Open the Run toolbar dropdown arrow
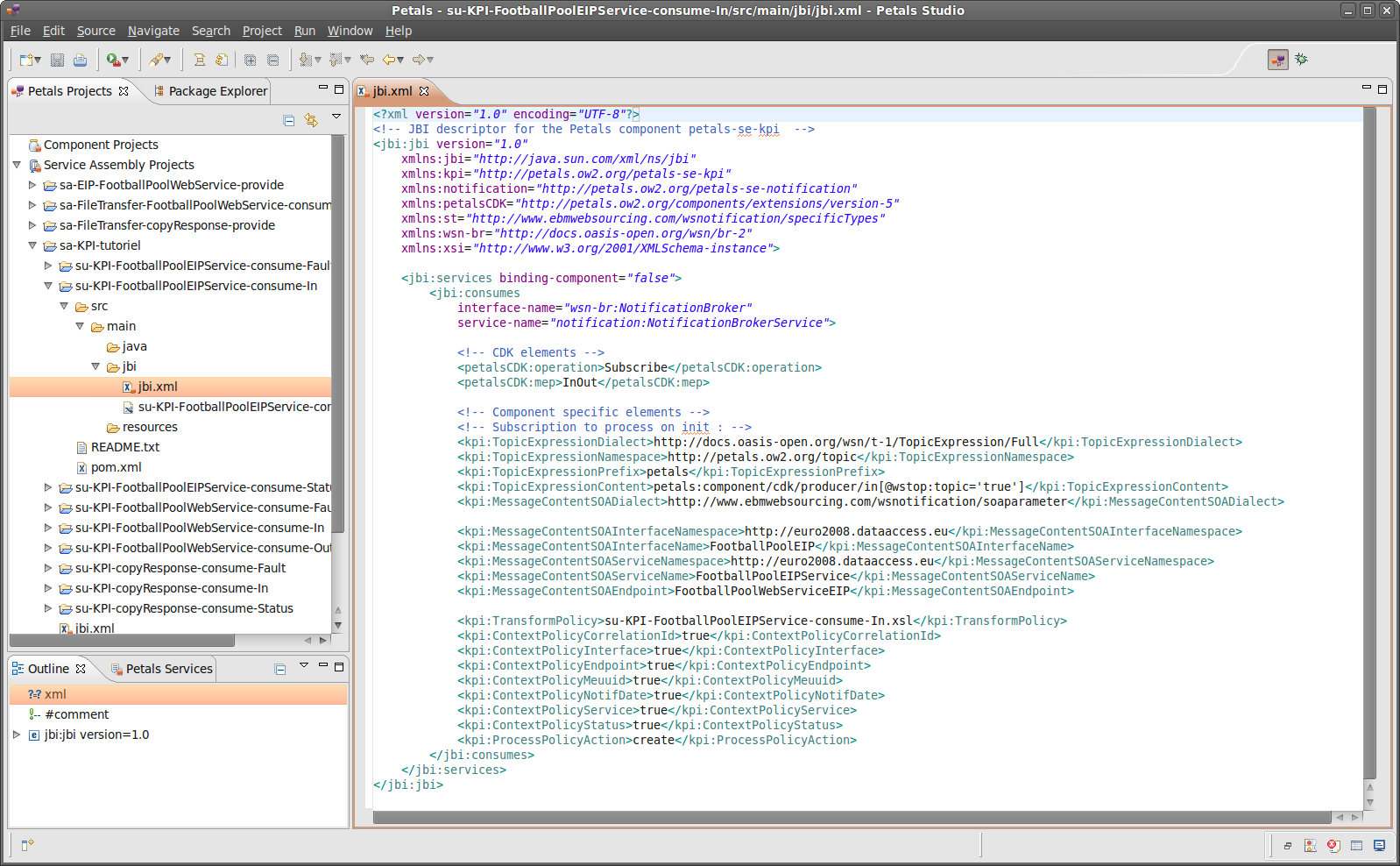The height and width of the screenshot is (866, 1400). pos(125,60)
